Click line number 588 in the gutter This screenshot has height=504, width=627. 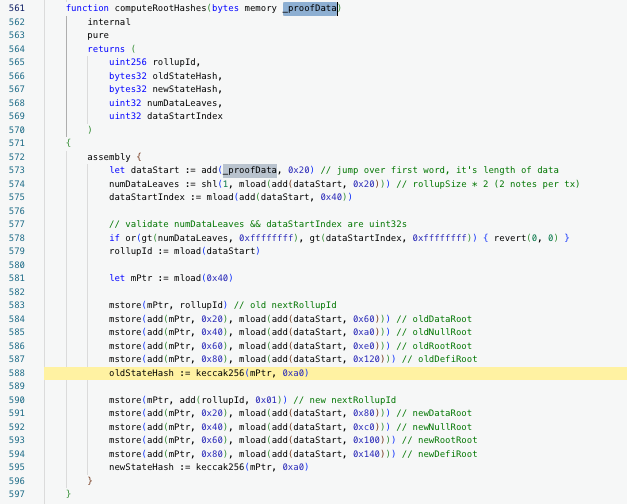[x=16, y=373]
